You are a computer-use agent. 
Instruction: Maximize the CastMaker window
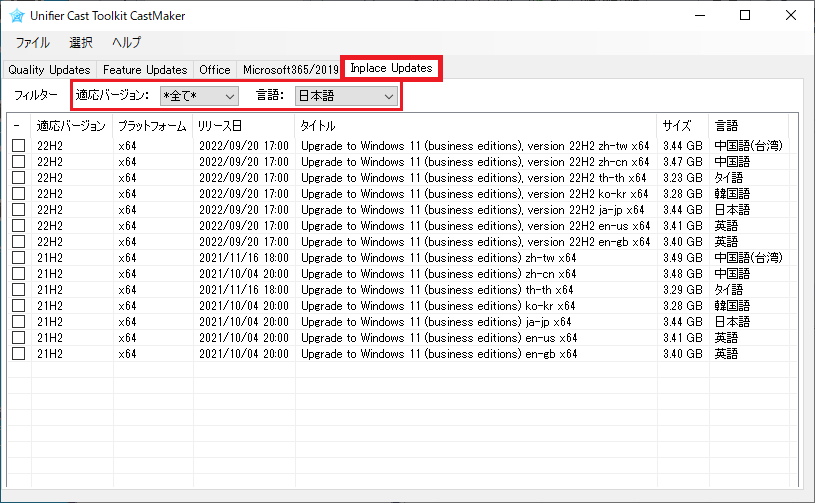coord(745,16)
